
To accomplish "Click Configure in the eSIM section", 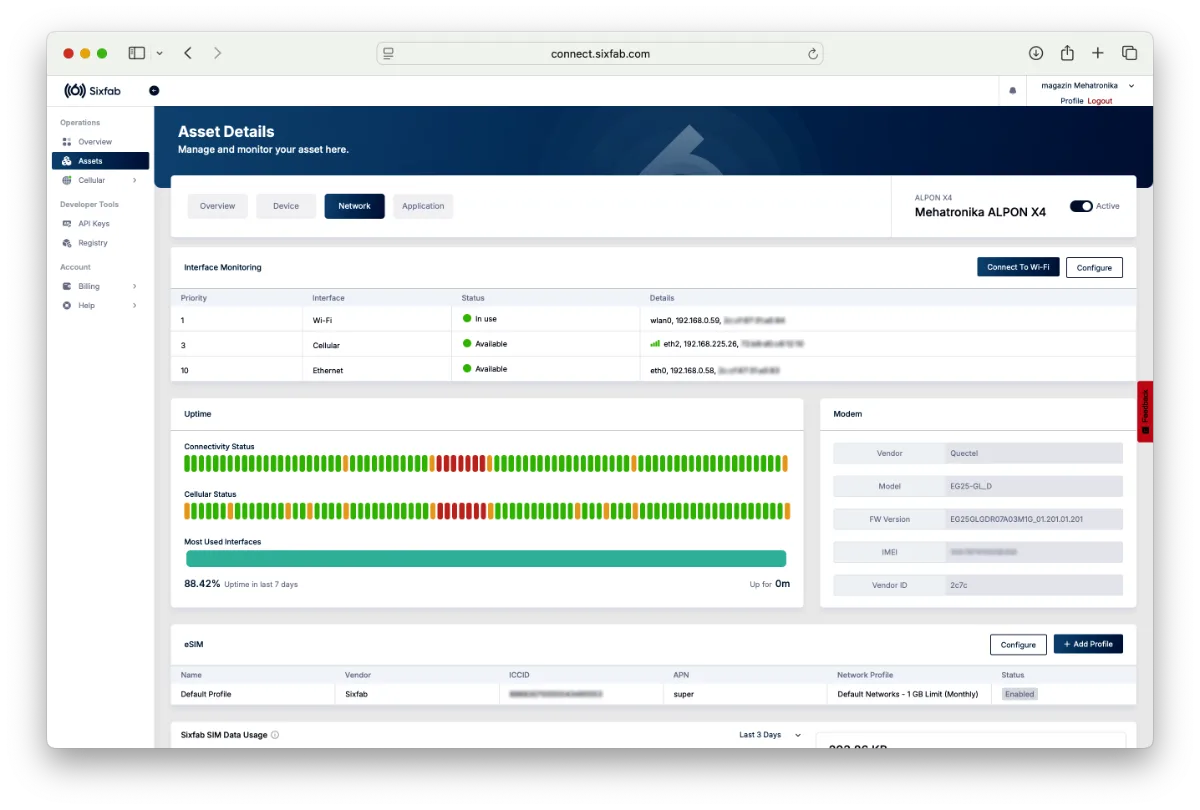I will tap(1018, 644).
